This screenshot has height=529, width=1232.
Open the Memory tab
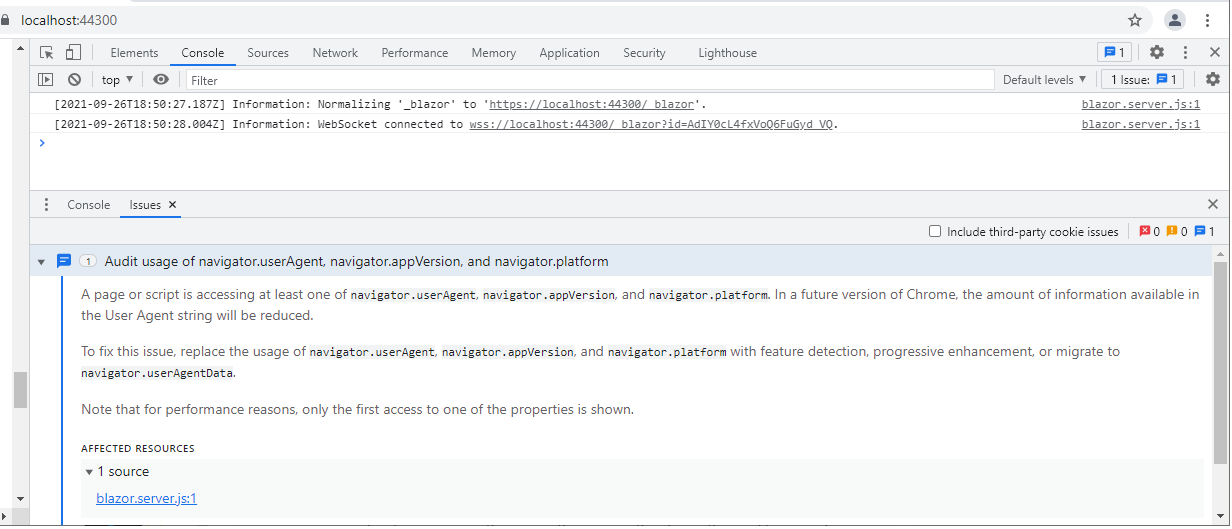494,53
